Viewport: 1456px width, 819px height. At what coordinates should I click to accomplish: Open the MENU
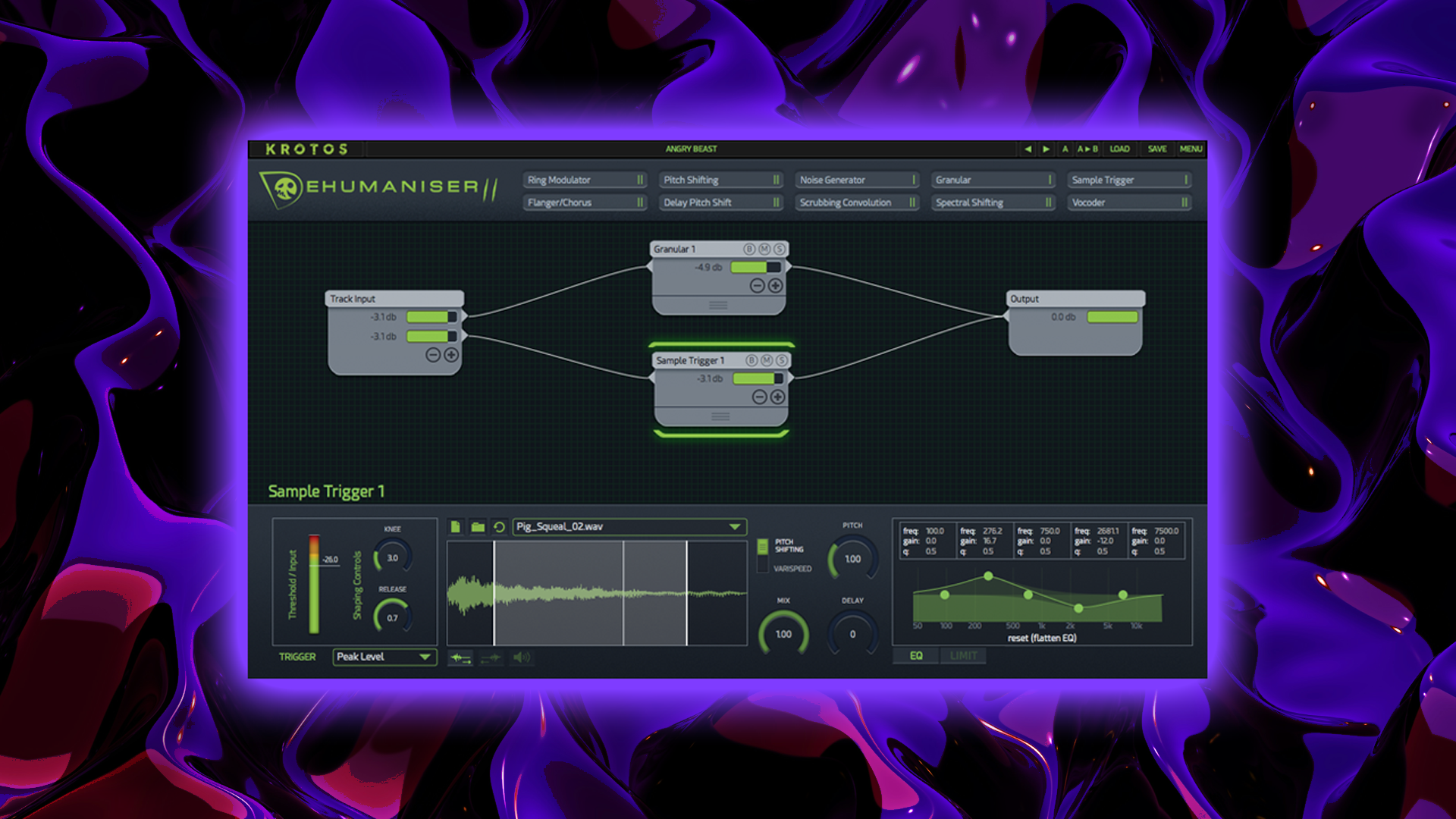pos(1191,149)
